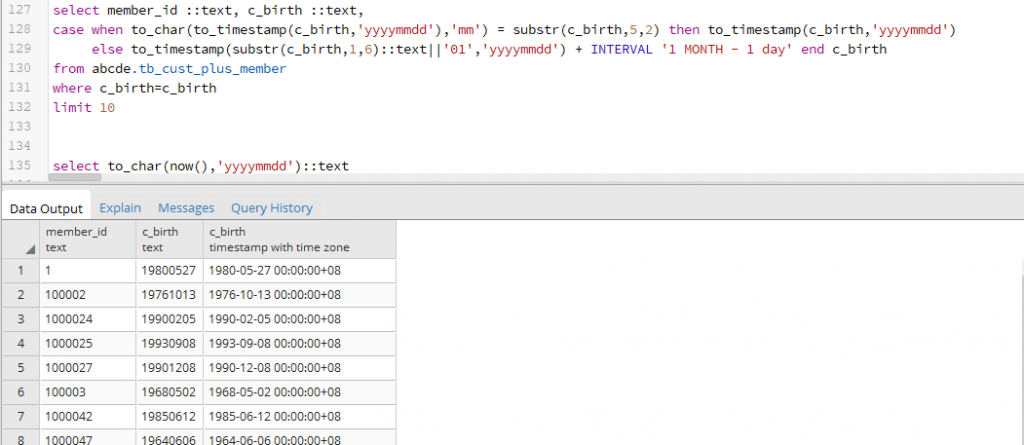This screenshot has height=445, width=1024.
Task: Click line number 127 in the gutter
Action: 21,10
